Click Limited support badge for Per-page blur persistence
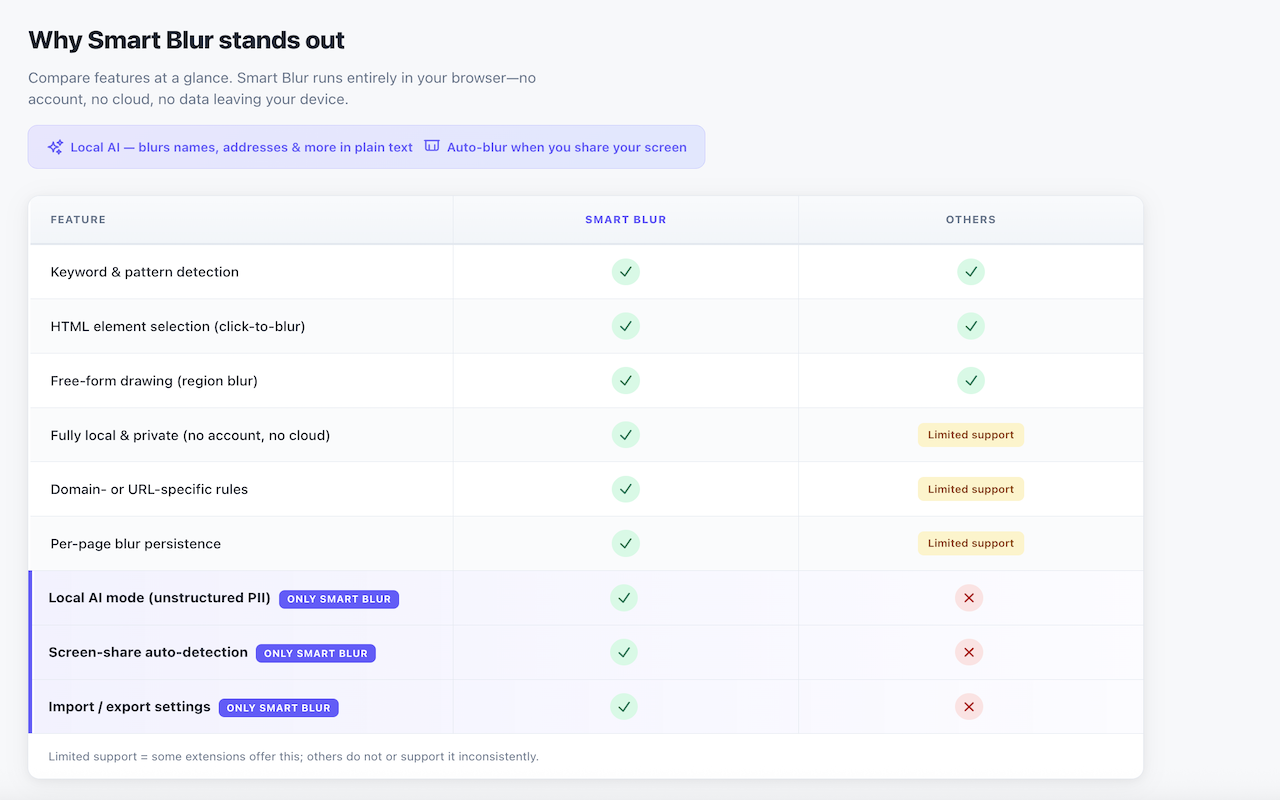Screen dimensions: 1280x800 970,543
